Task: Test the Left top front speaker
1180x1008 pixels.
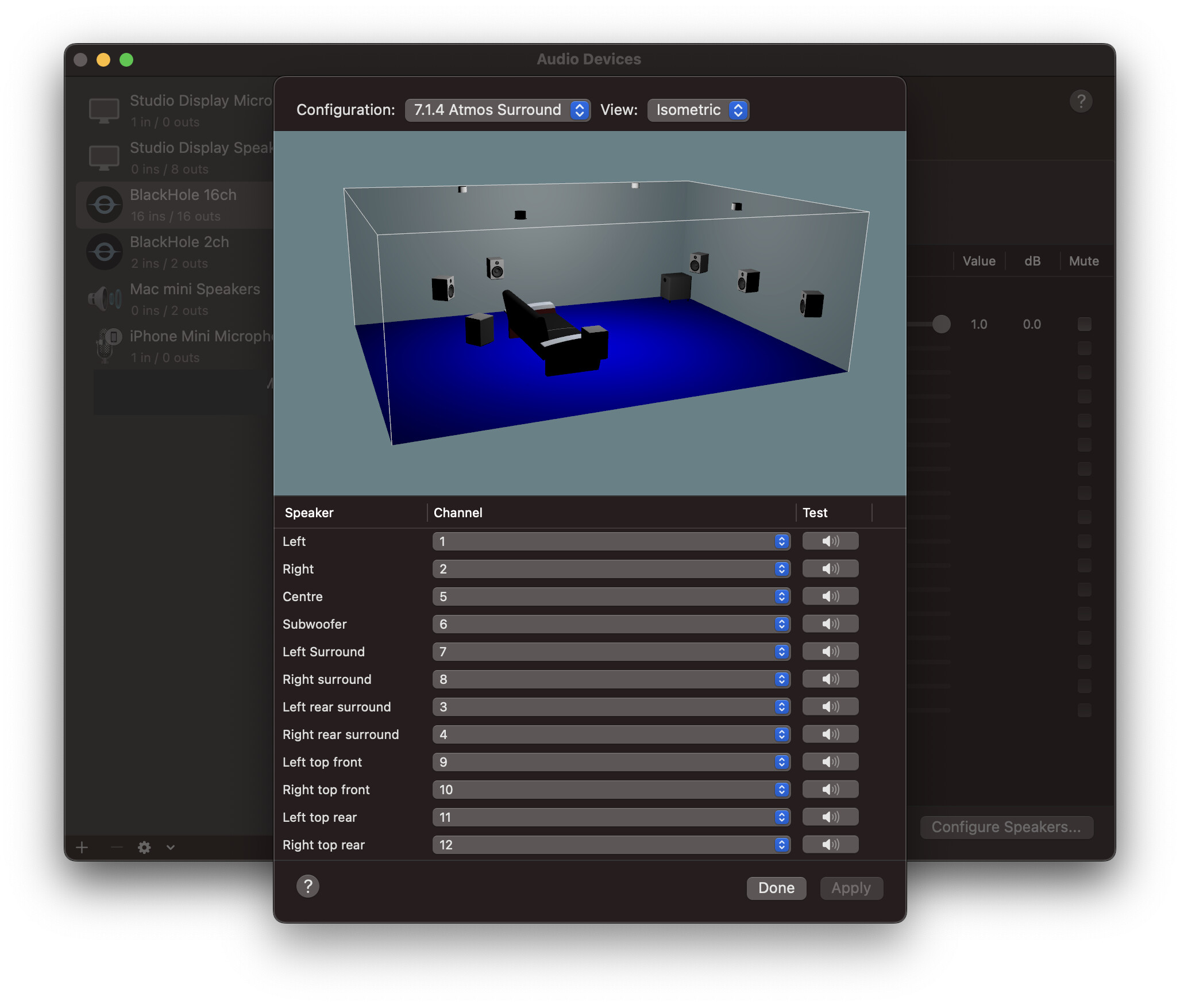Action: [x=830, y=761]
